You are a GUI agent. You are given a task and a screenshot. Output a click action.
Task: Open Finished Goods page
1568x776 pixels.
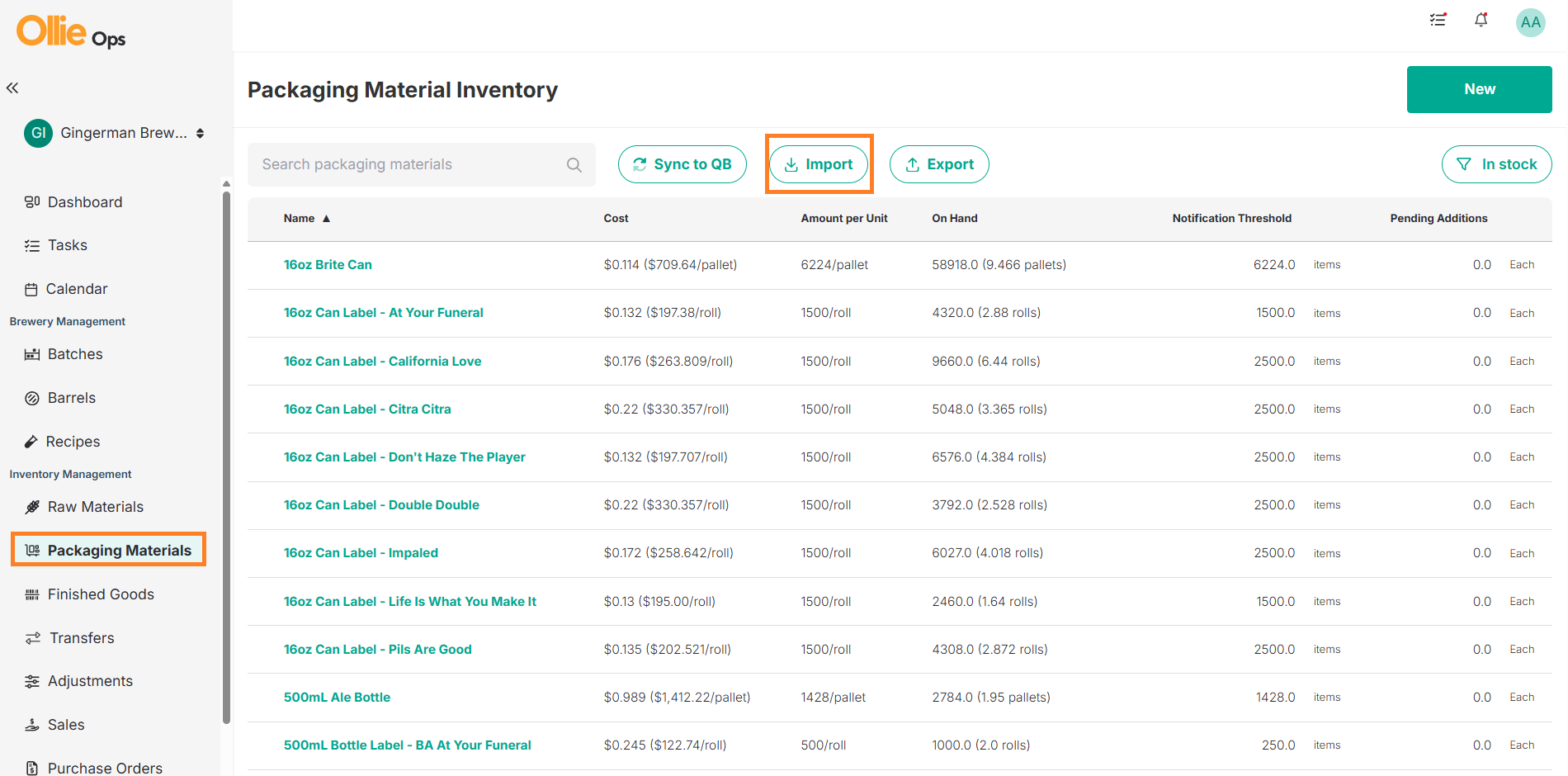(89, 594)
